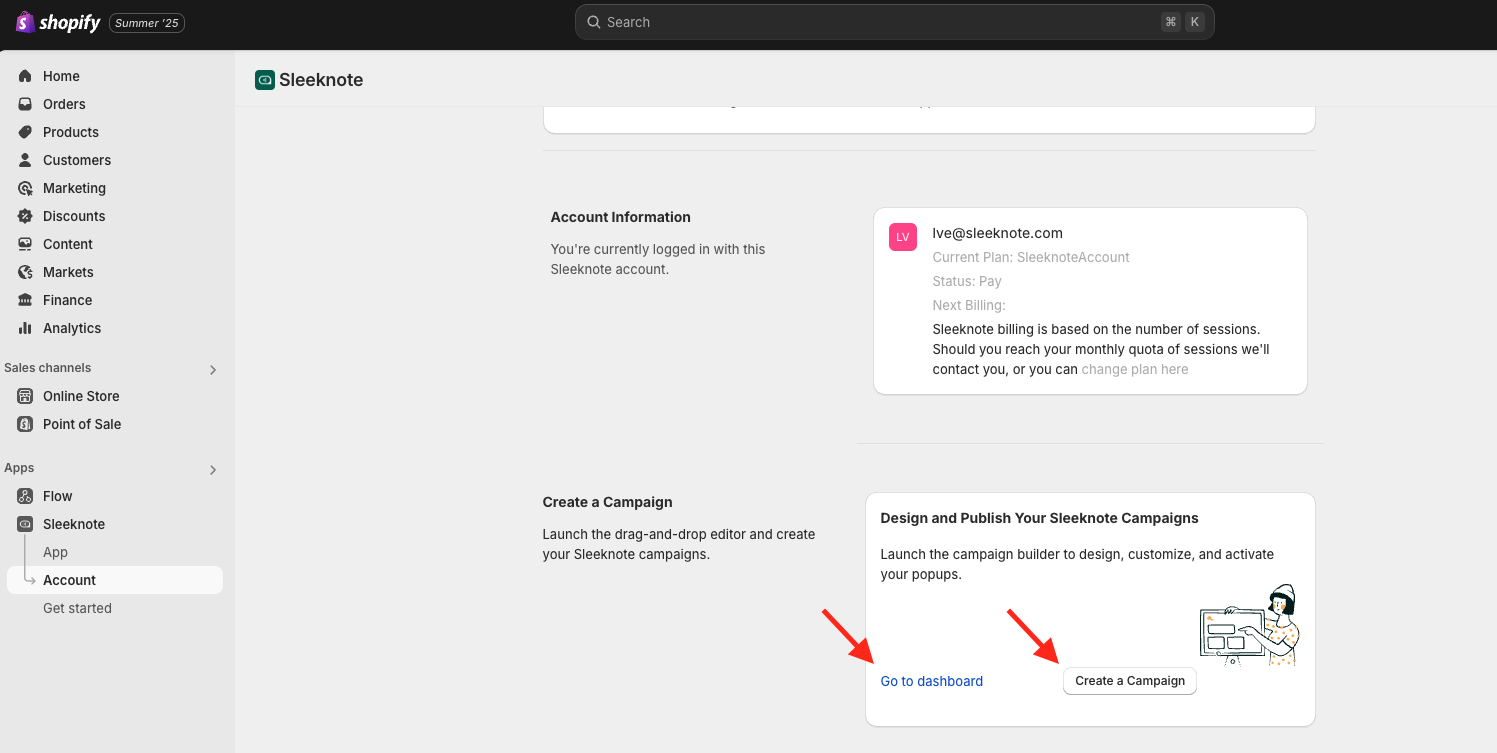
Task: Click the Home label in sidebar
Action: [x=61, y=76]
